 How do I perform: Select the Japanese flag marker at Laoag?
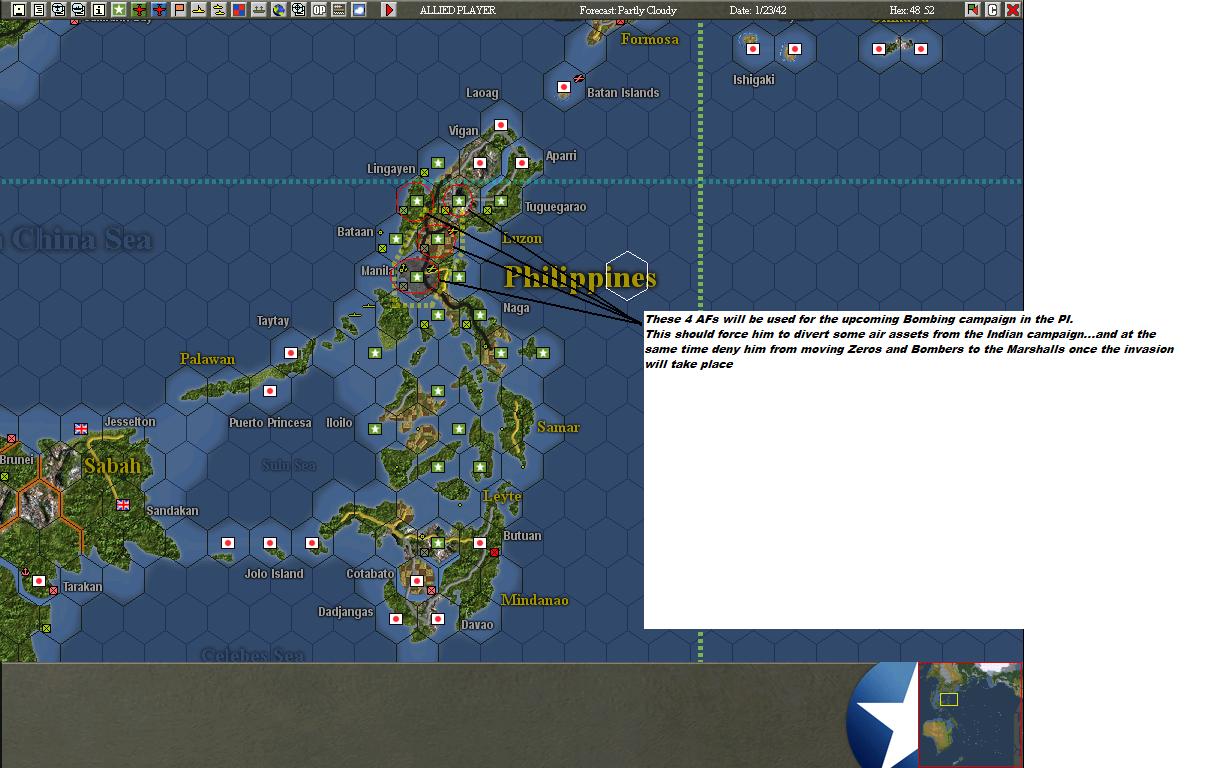click(x=501, y=125)
